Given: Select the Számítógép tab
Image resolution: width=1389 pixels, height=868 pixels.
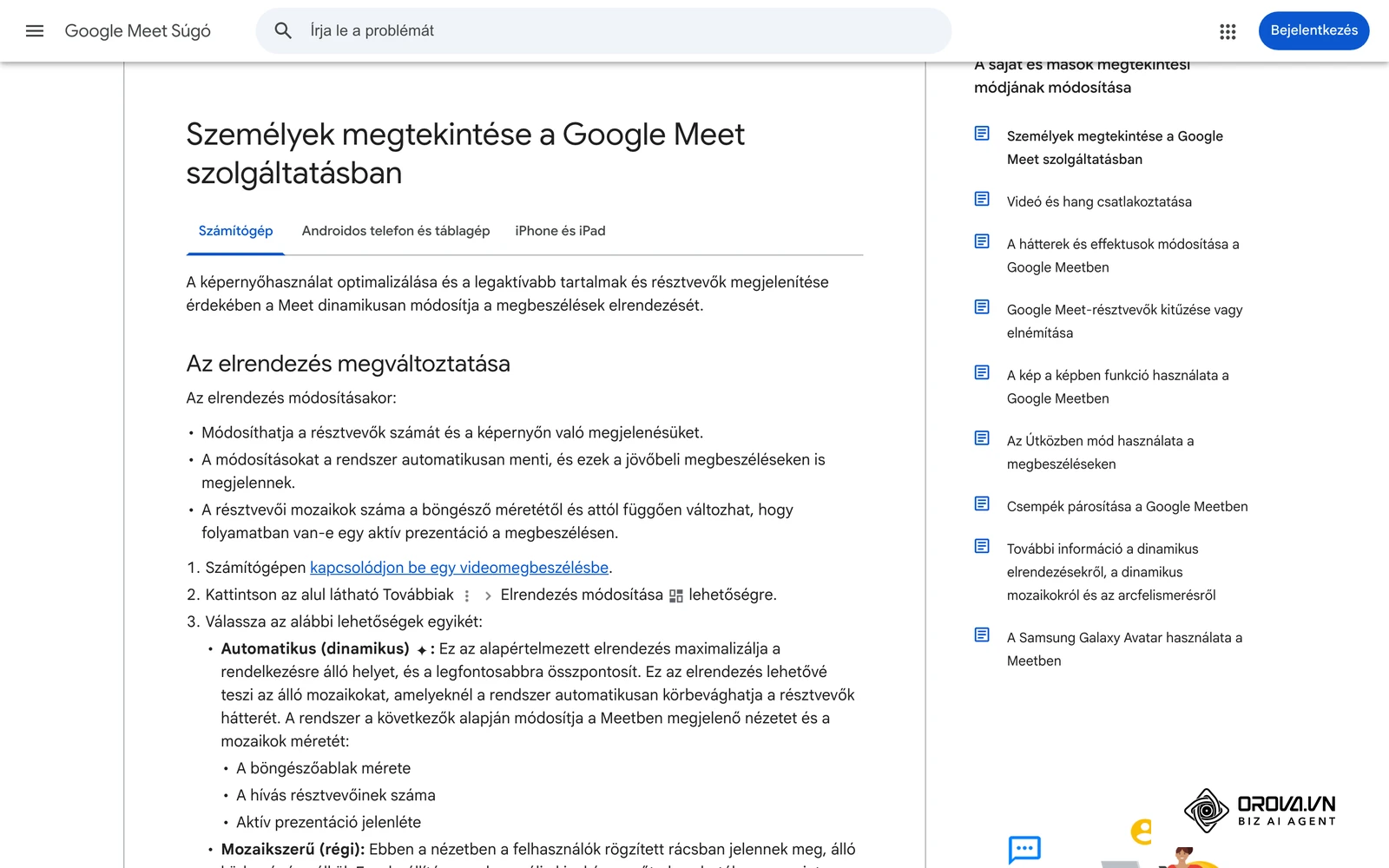Looking at the screenshot, I should point(235,231).
